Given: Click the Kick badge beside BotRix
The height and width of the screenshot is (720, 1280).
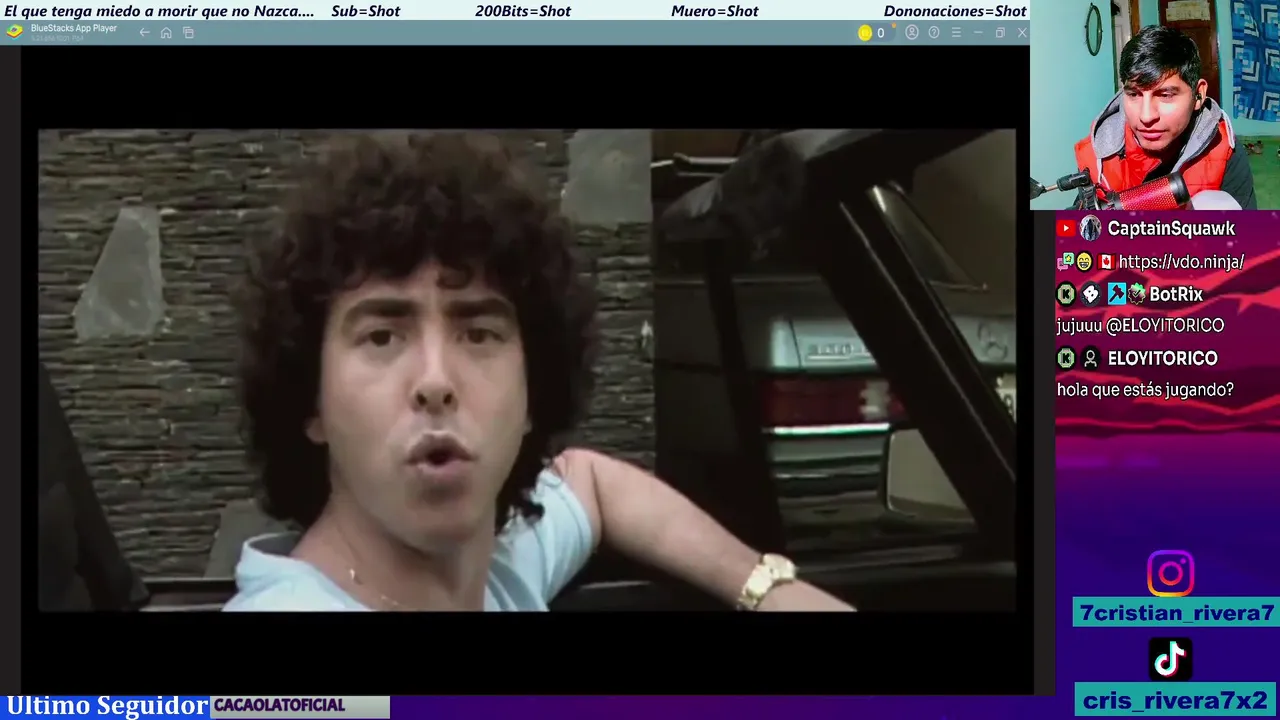Looking at the screenshot, I should [1066, 294].
